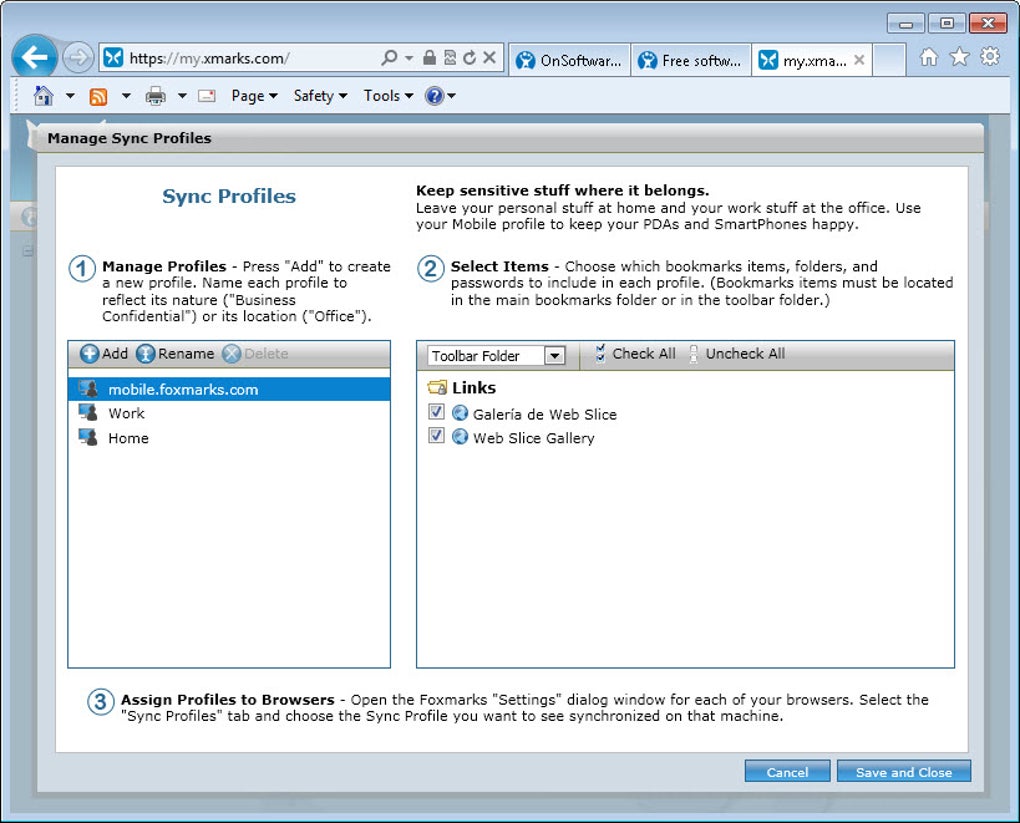
Task: Expand the Home button dropdown arrow
Action: click(70, 96)
